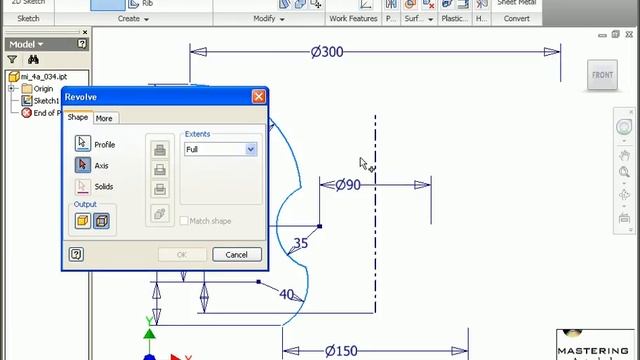Click the Solids selector button

coord(82,186)
